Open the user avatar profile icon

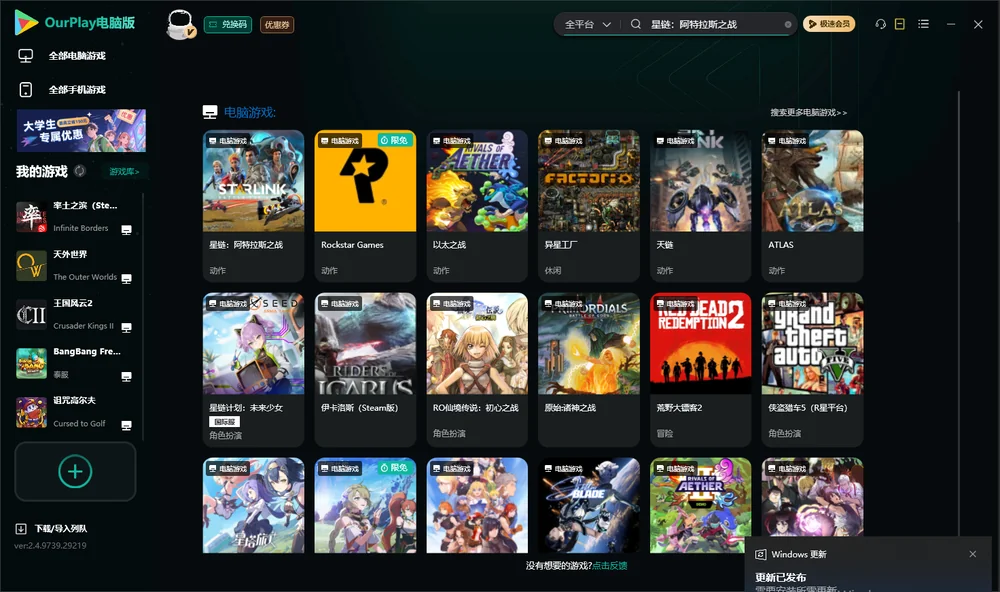[x=180, y=24]
